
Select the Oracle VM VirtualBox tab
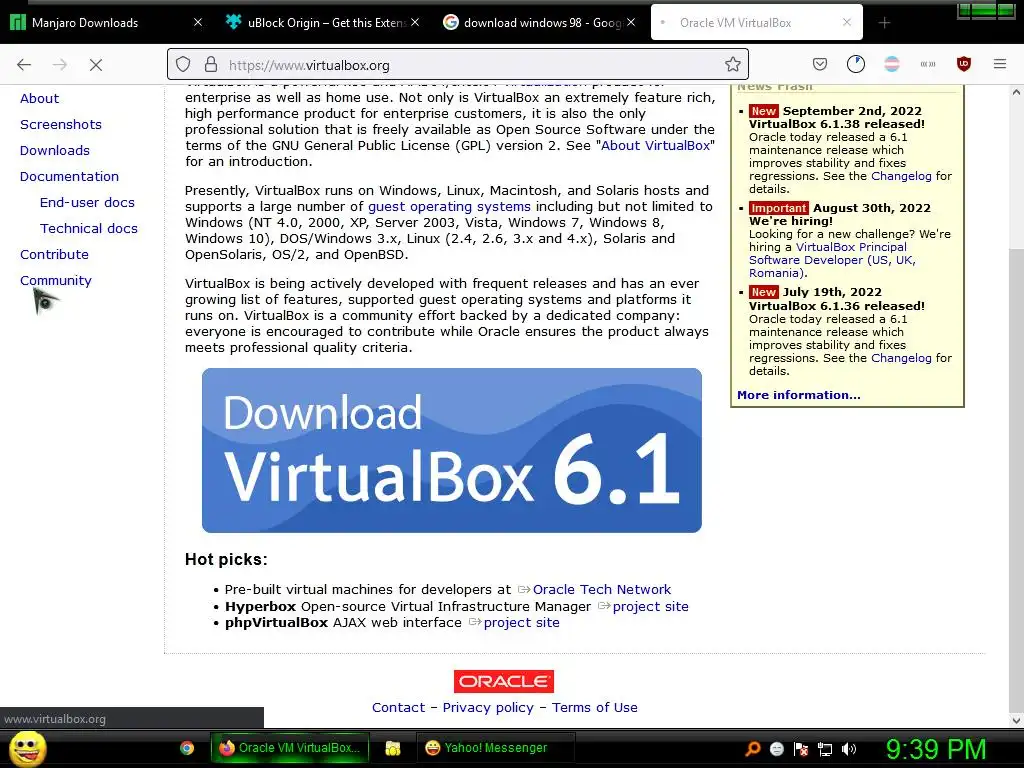tap(757, 23)
